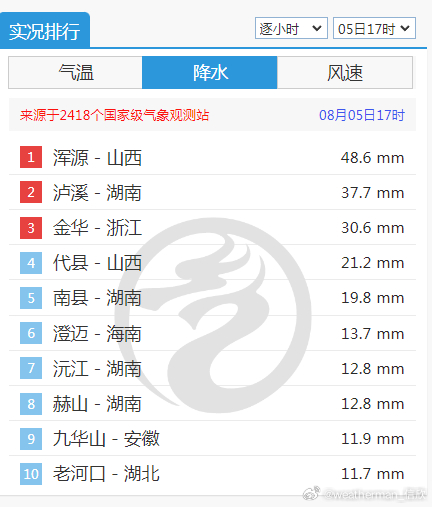Click rank 1 red badge icon
The height and width of the screenshot is (507, 432).
(31, 157)
